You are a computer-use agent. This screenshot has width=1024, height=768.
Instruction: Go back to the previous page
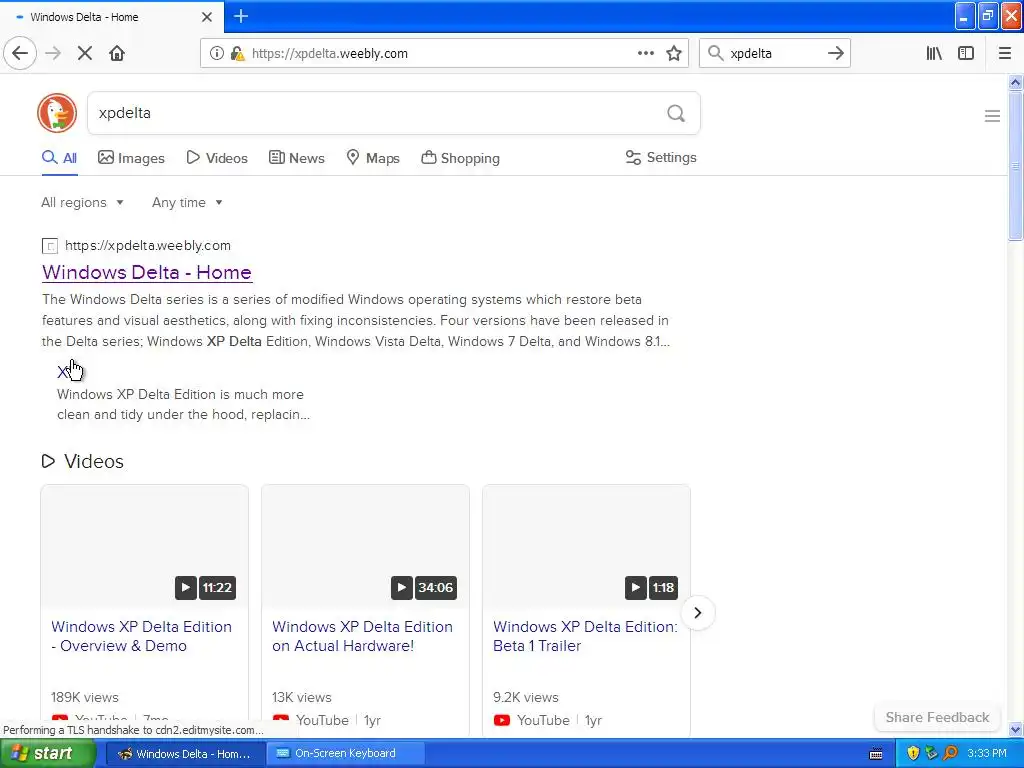20,53
